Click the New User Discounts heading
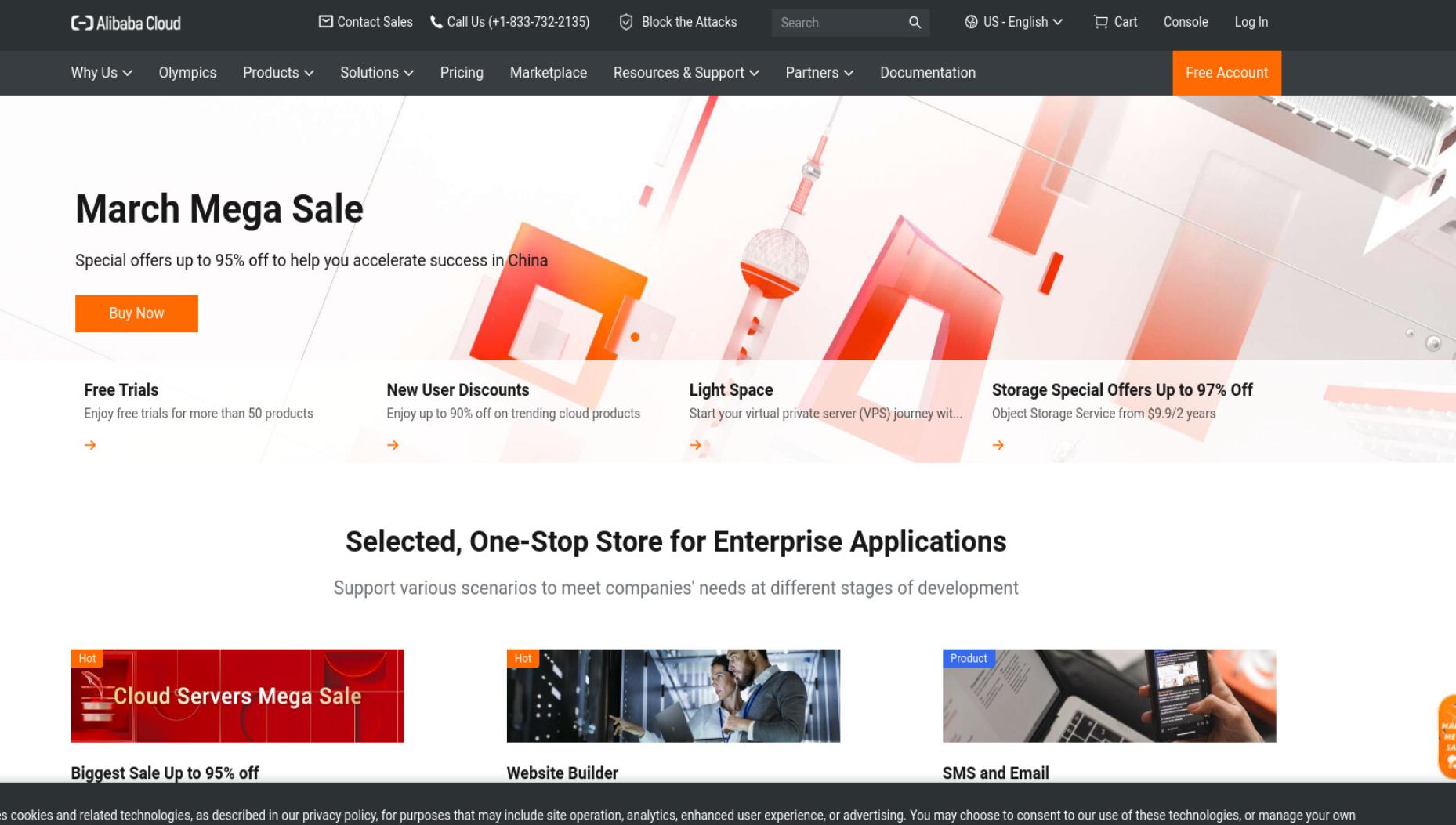This screenshot has width=1456, height=825. coord(458,390)
